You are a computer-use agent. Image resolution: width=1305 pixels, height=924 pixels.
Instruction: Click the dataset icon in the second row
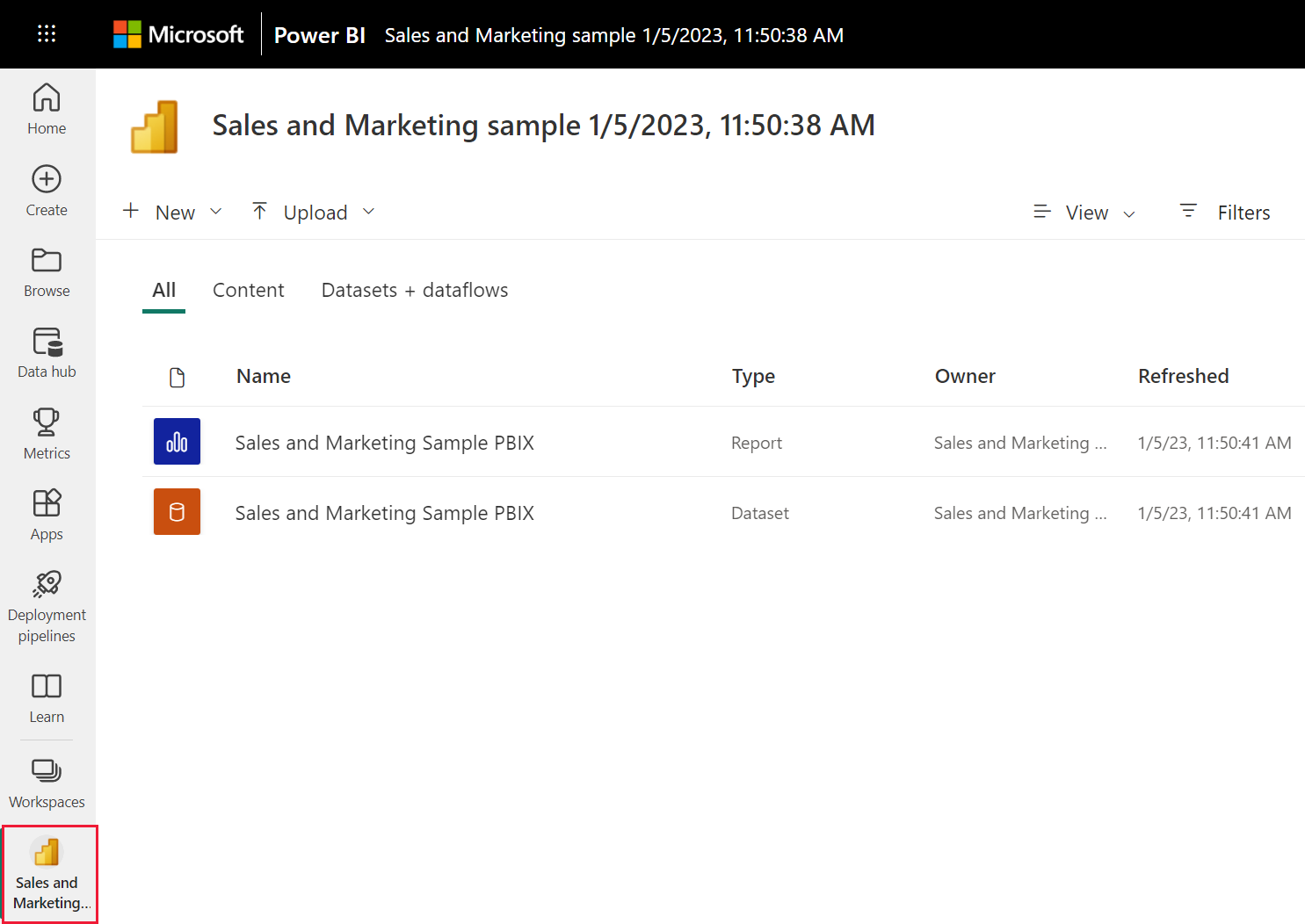[x=177, y=511]
